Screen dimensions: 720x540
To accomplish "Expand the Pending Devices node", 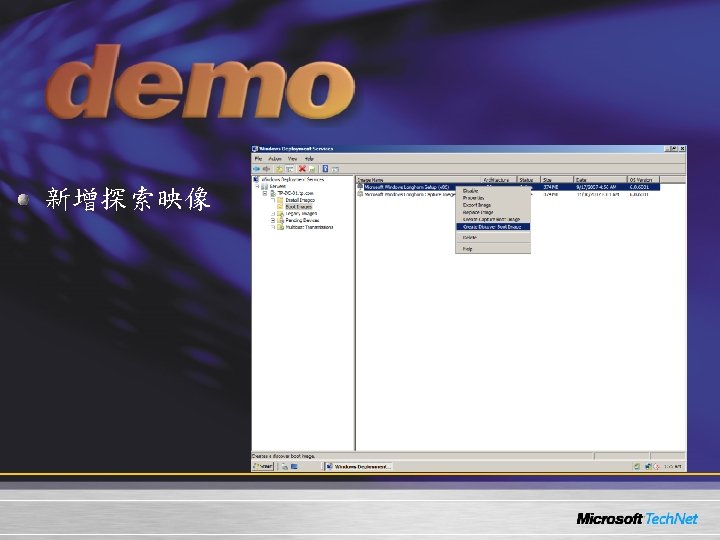I will pos(272,220).
